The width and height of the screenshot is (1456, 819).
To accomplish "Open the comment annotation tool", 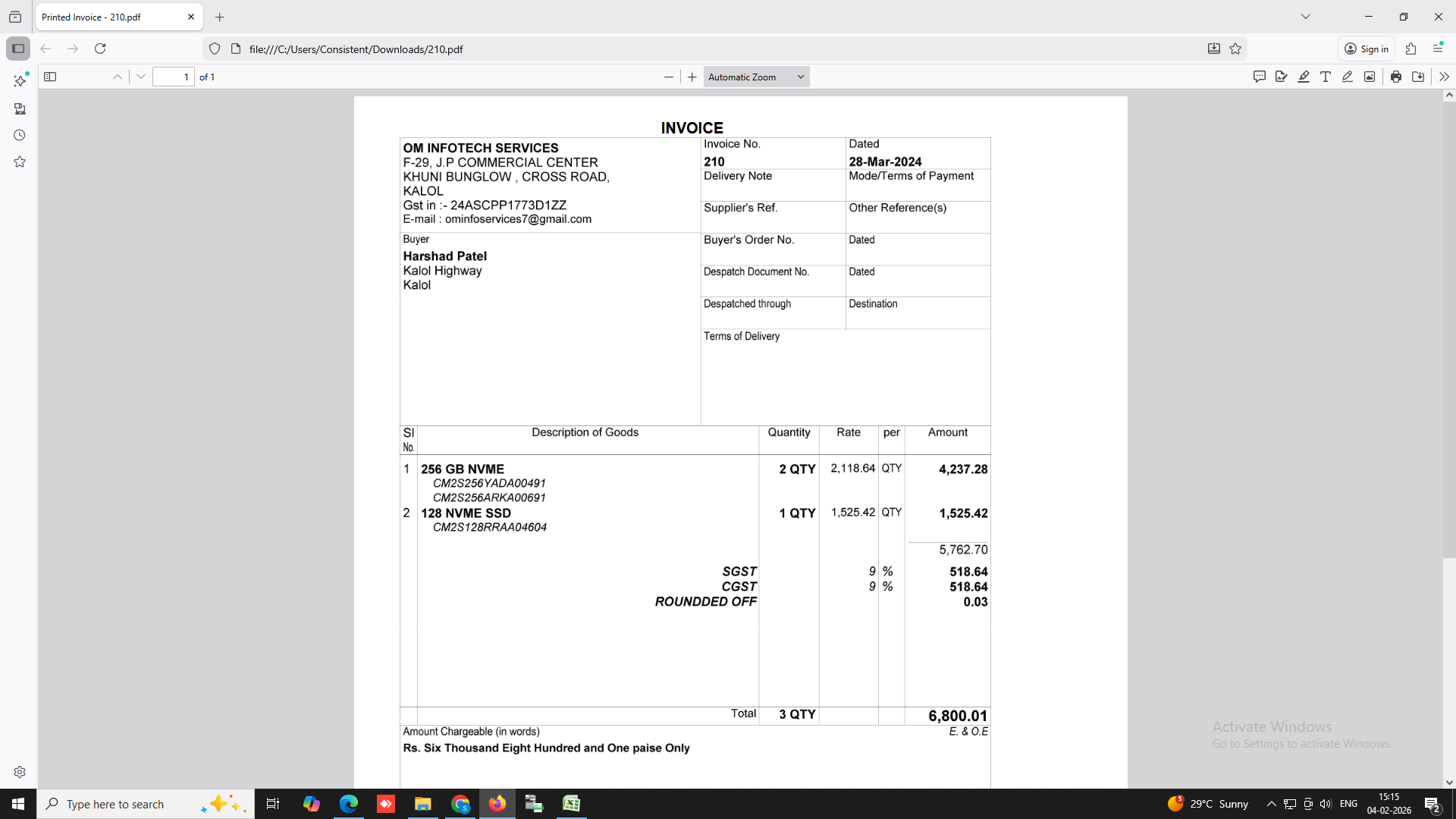I will point(1260,77).
